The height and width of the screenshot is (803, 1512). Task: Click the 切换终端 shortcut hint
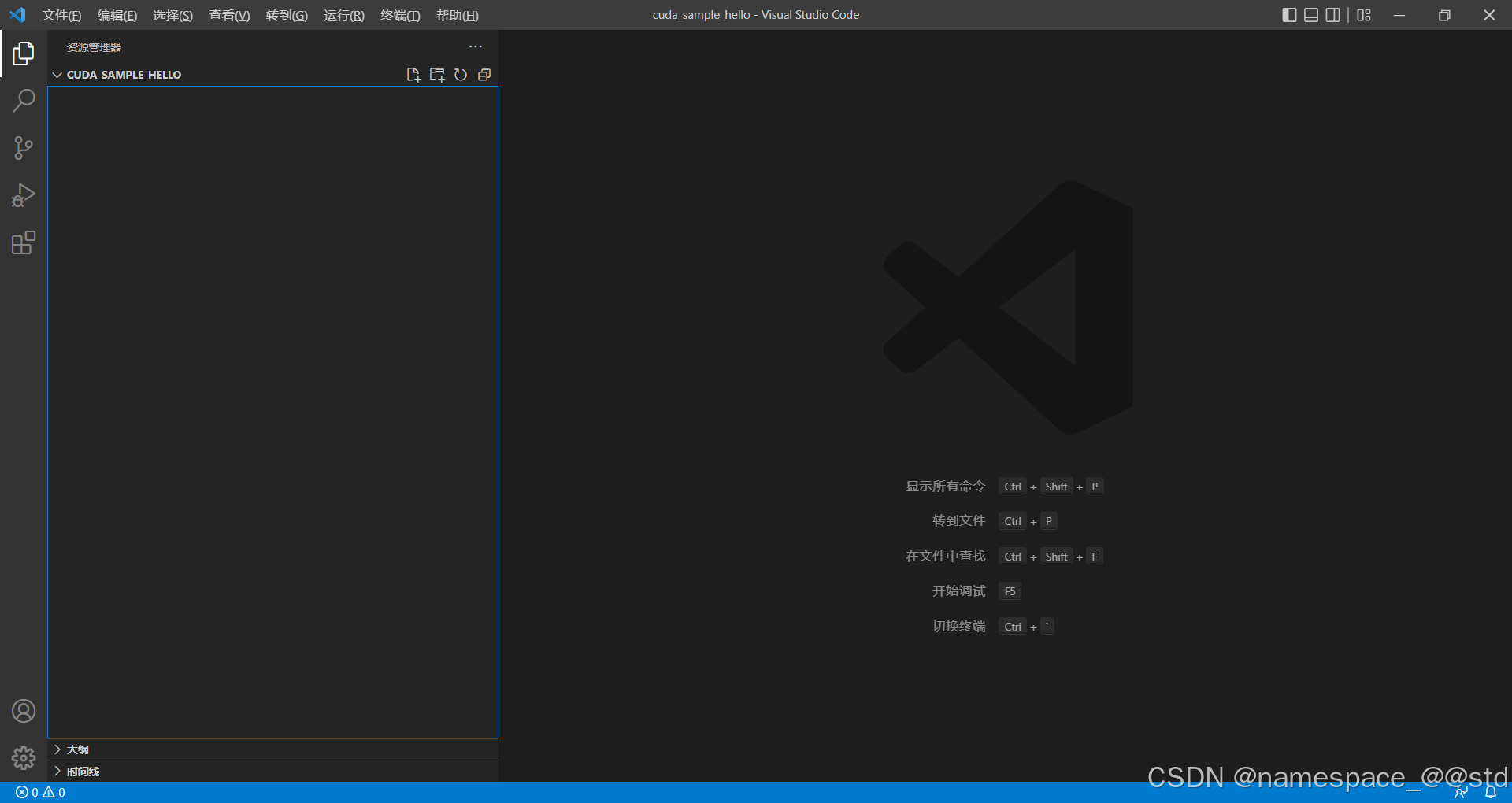958,627
